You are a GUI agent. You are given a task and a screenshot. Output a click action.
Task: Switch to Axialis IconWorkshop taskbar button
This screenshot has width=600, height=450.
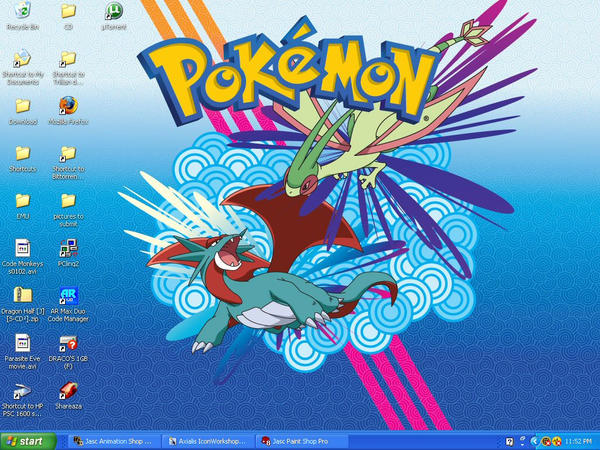207,441
